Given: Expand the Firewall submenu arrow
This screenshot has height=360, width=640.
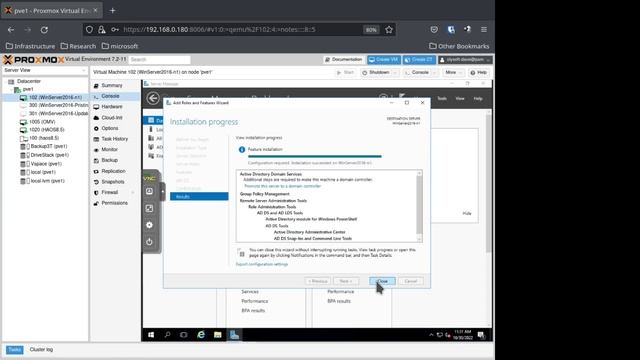Looking at the screenshot, I should [x=133, y=192].
